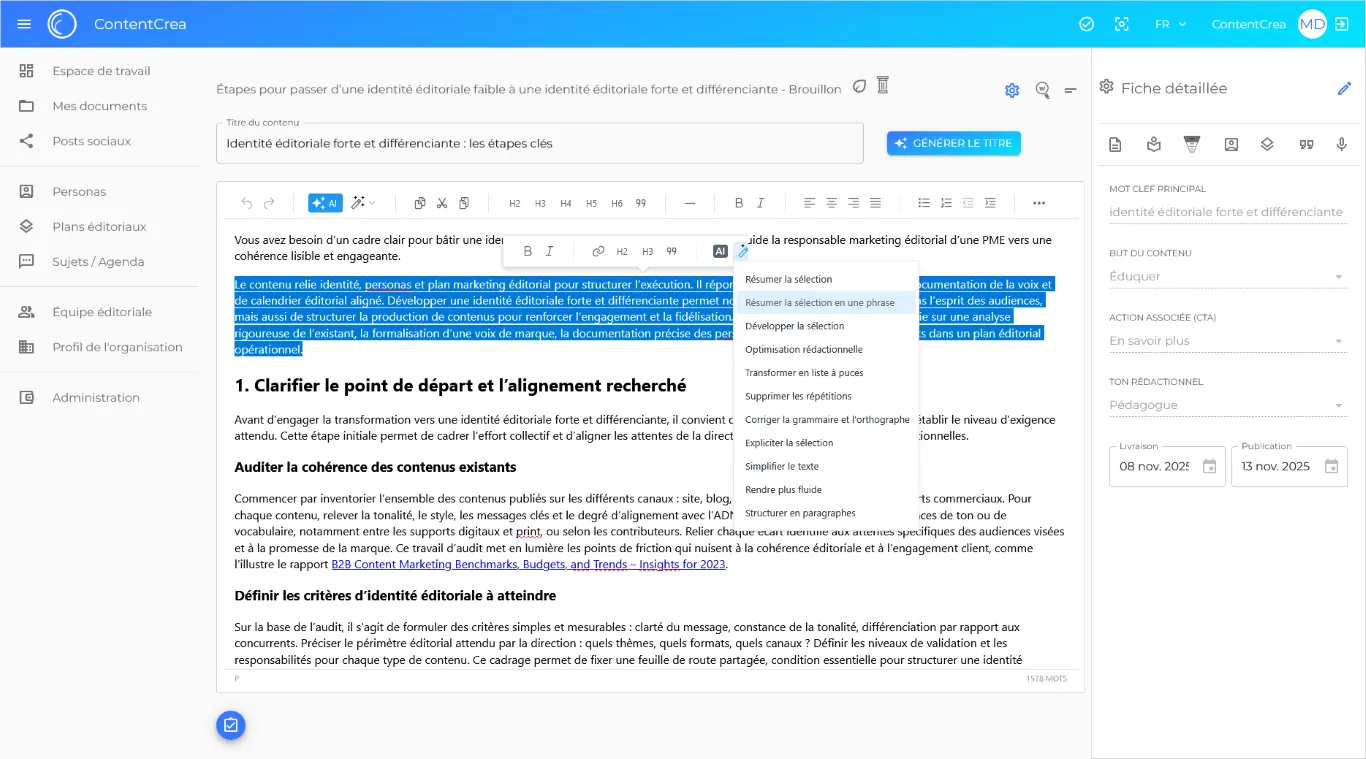Expand the FR language selector
Image resolution: width=1366 pixels, height=759 pixels.
(x=1170, y=24)
